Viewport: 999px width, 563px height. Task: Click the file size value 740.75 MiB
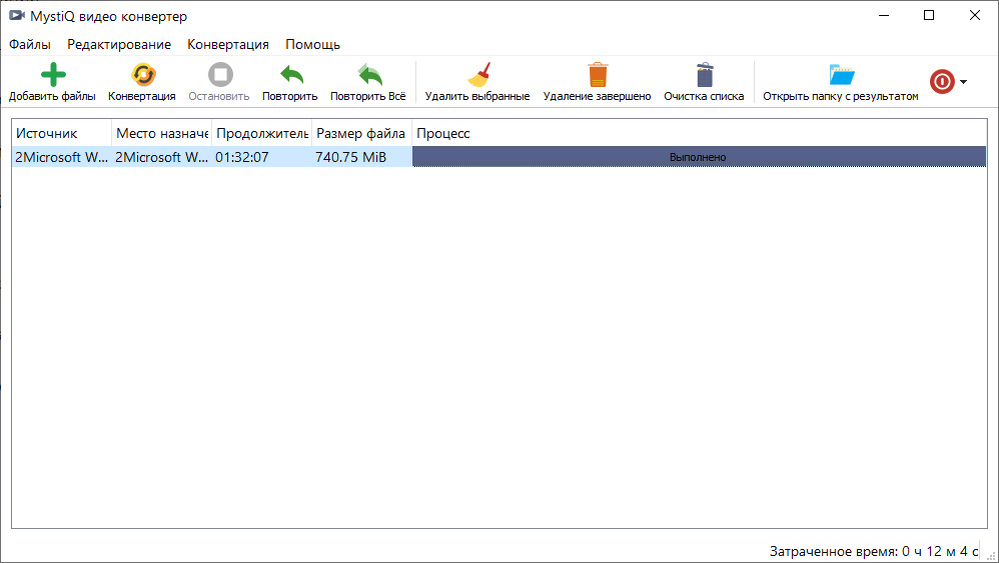pyautogui.click(x=351, y=157)
